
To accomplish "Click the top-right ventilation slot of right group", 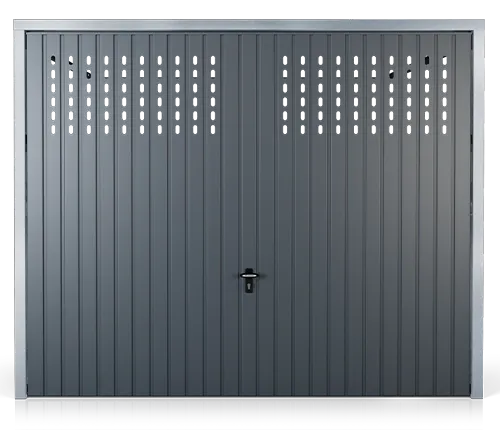I will [x=445, y=60].
